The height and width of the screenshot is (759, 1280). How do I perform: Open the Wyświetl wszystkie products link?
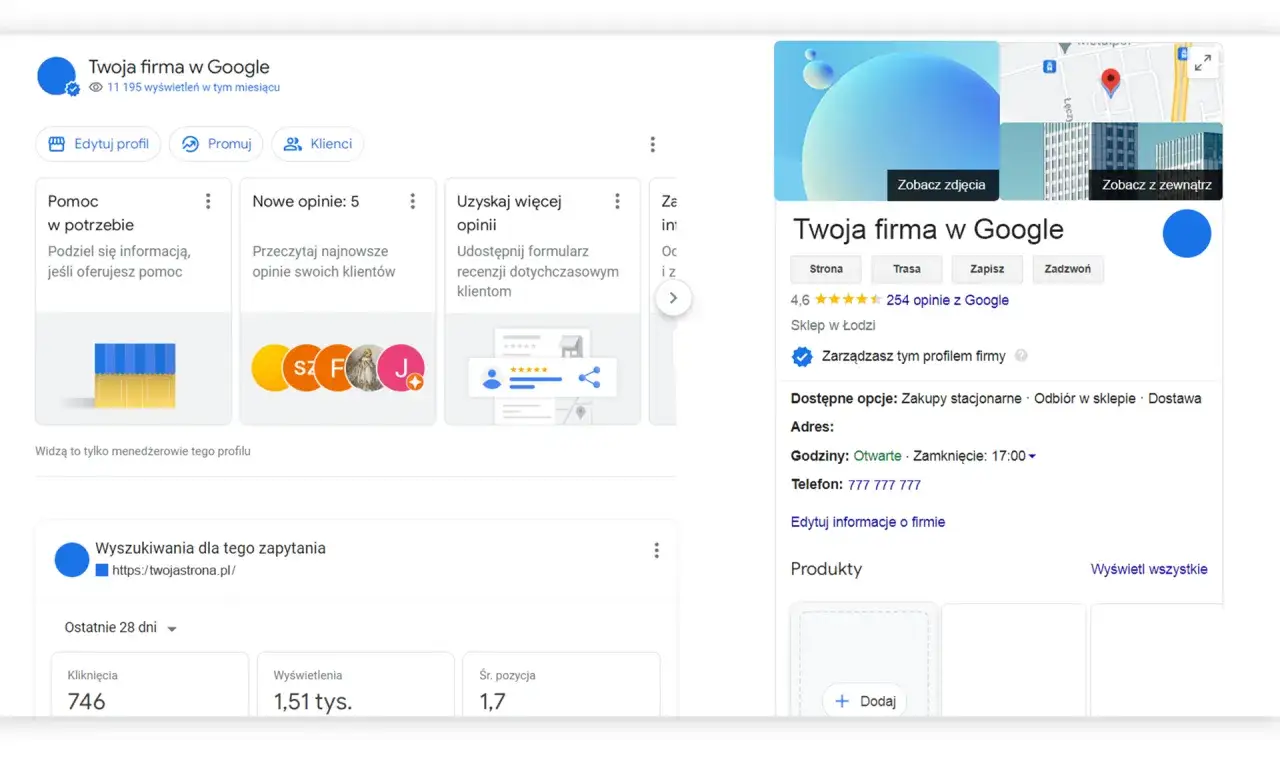coord(1149,569)
